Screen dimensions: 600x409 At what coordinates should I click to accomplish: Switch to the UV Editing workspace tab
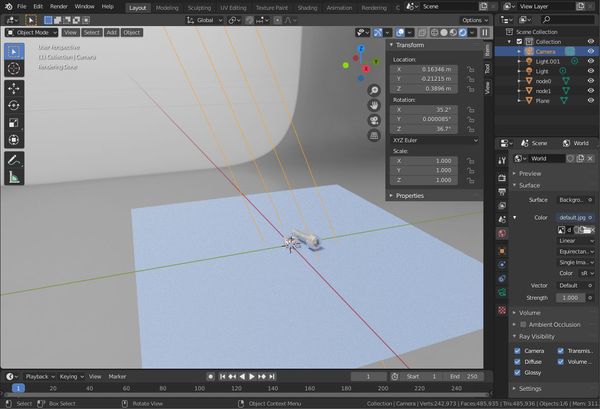point(233,8)
